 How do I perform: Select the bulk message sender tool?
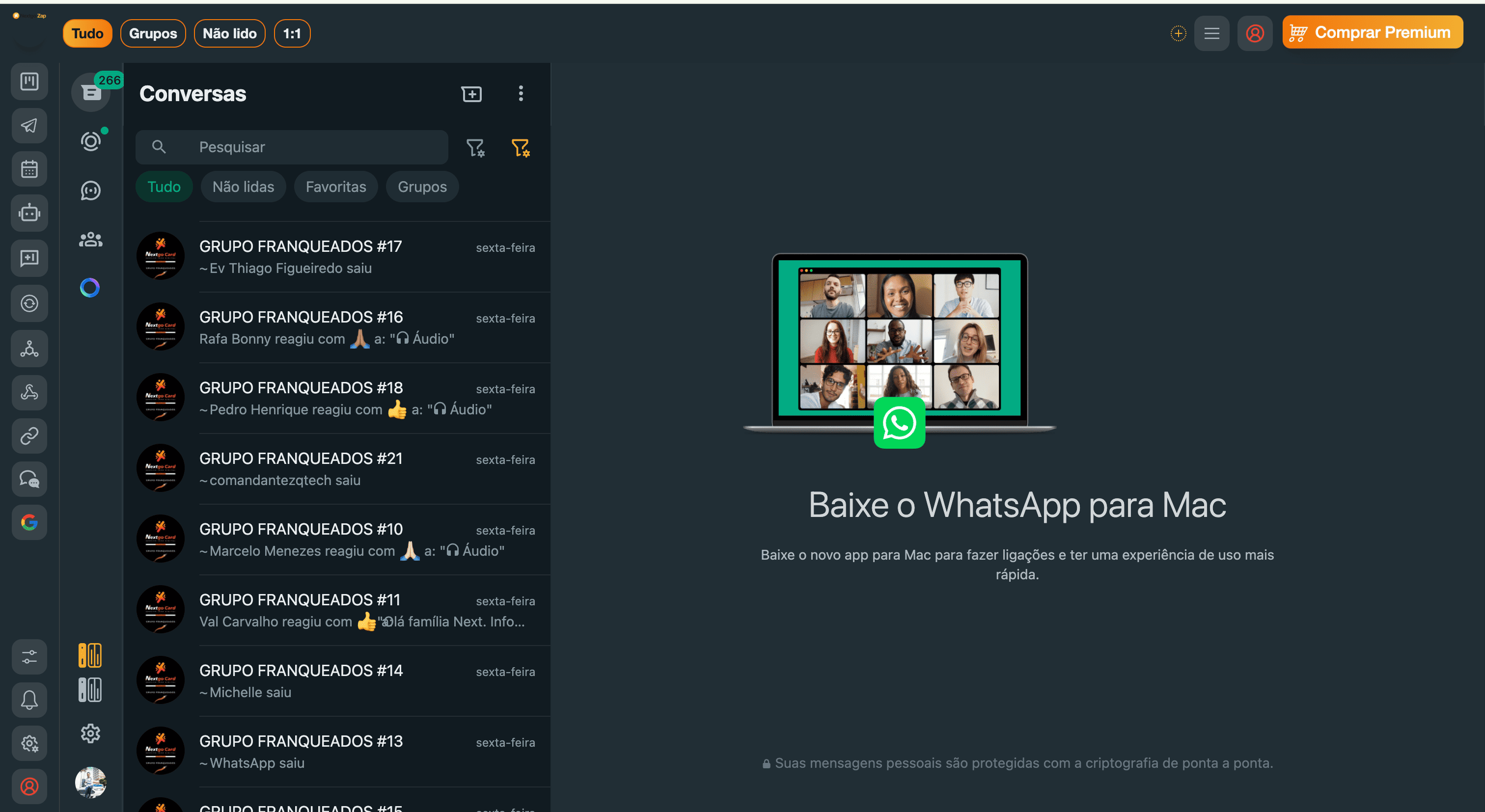click(29, 126)
